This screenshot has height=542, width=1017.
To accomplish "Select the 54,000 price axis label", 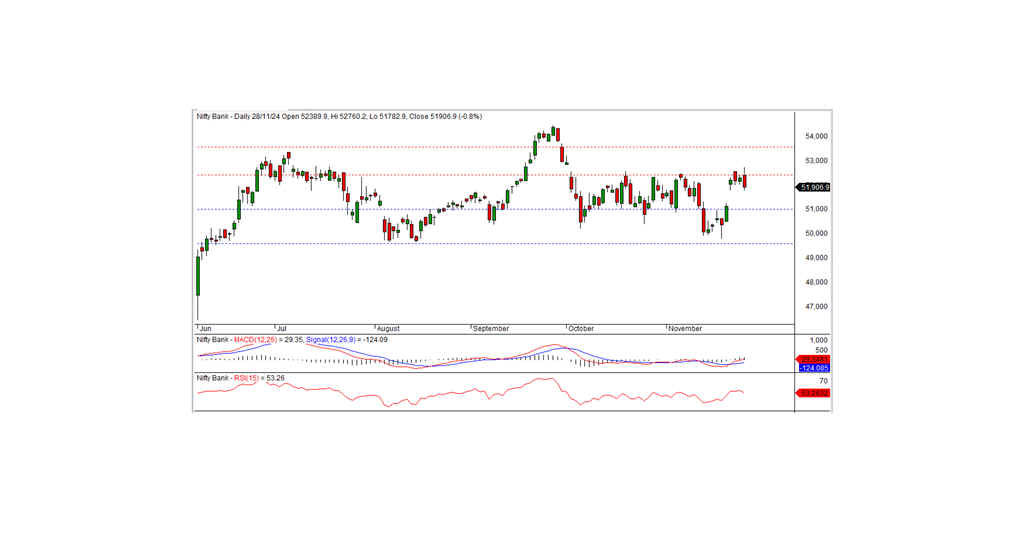I will [x=816, y=136].
